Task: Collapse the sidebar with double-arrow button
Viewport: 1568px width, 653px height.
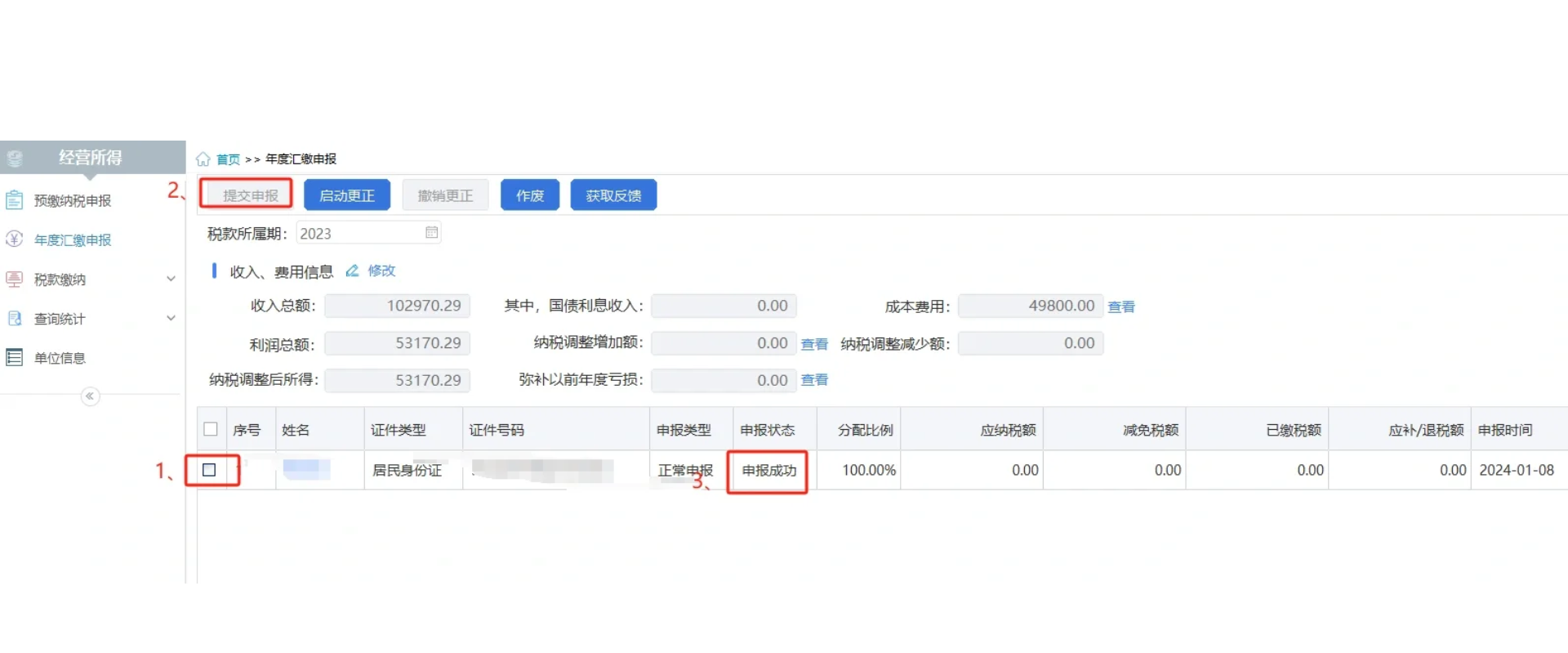Action: click(x=90, y=396)
